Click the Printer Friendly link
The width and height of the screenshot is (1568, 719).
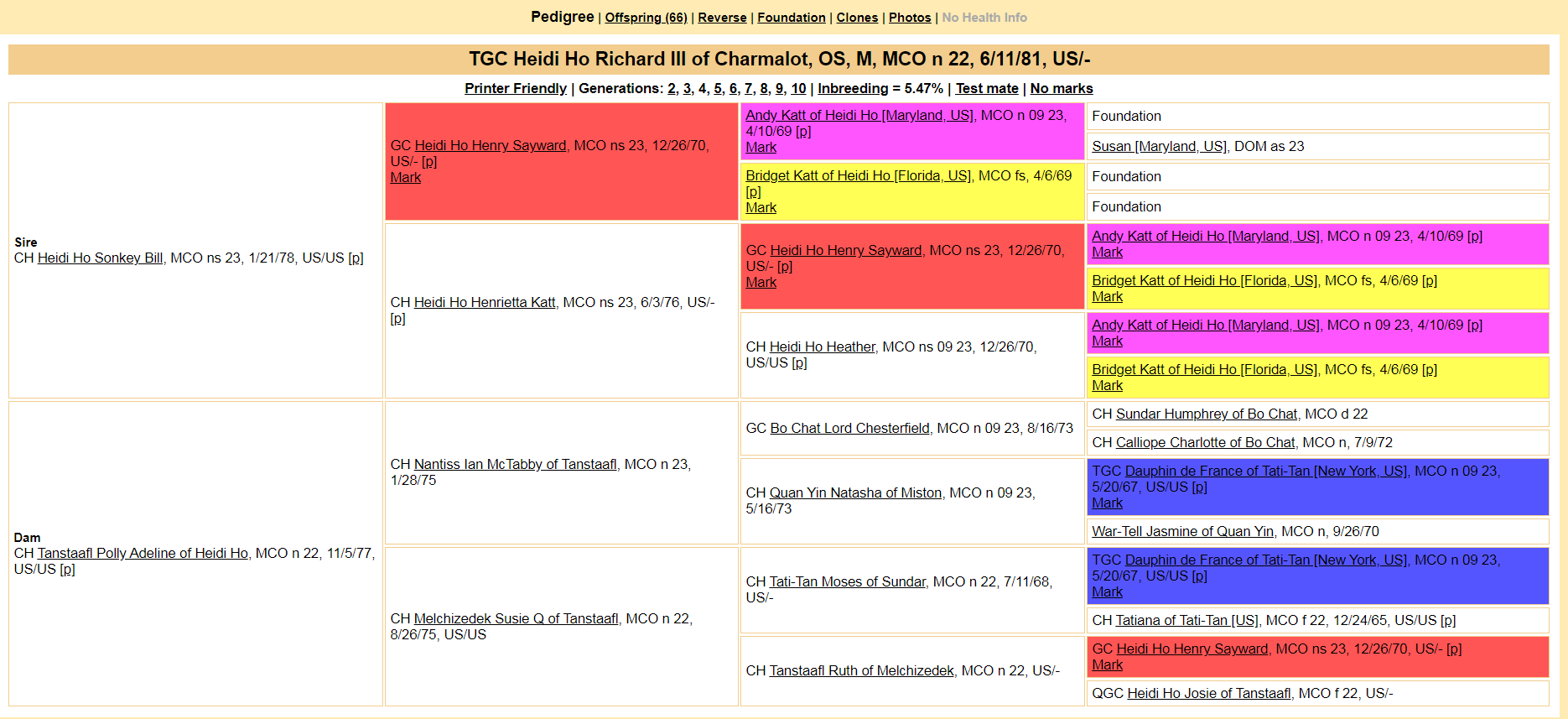[x=516, y=88]
